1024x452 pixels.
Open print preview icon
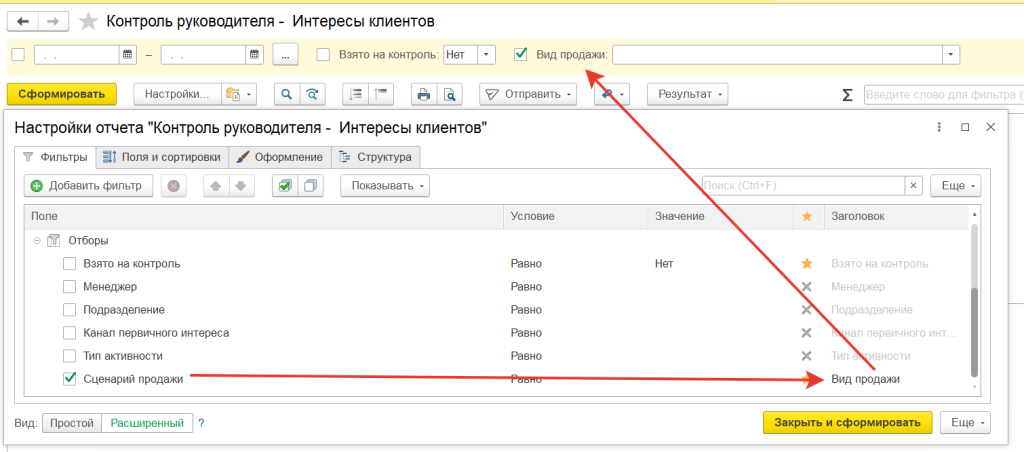pyautogui.click(x=449, y=94)
